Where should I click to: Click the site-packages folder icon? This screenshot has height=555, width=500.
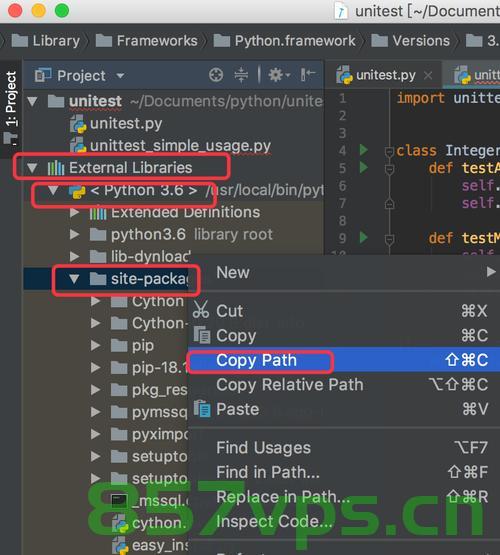(98, 279)
